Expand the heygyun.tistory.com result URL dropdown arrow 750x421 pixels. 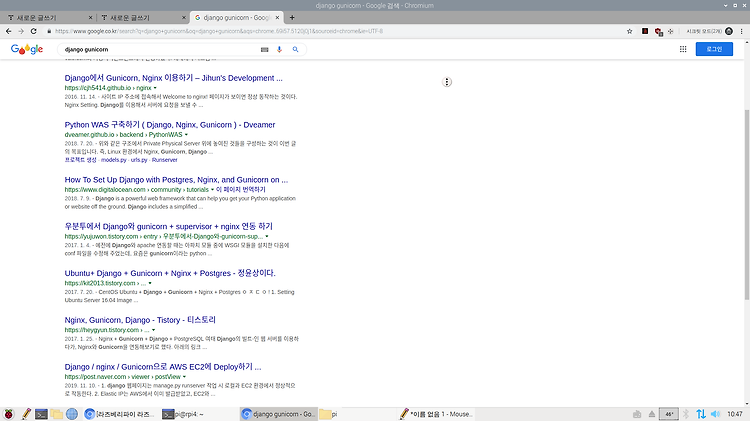coord(153,330)
